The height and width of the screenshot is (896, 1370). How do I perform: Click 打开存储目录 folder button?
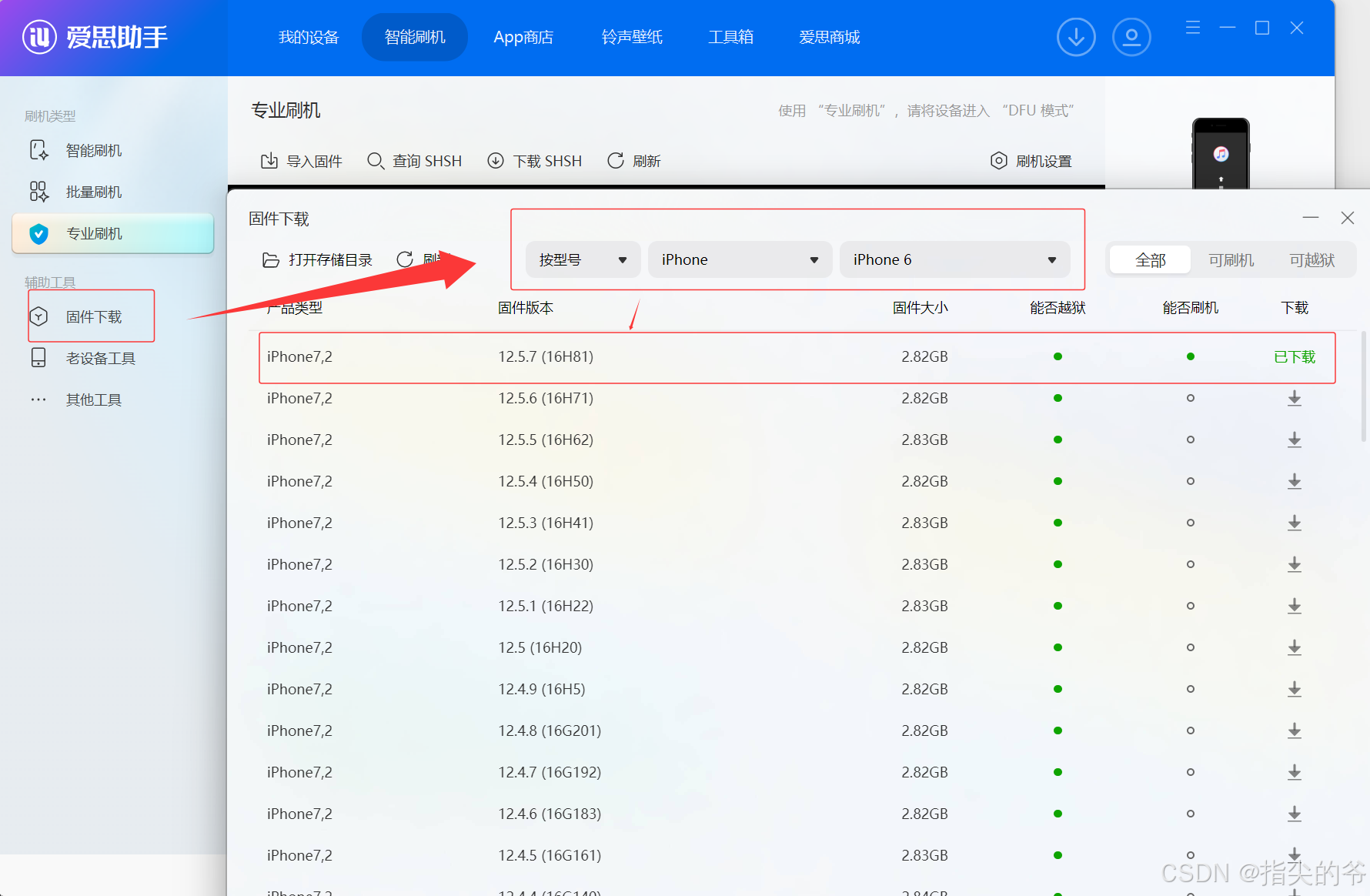pyautogui.click(x=317, y=259)
